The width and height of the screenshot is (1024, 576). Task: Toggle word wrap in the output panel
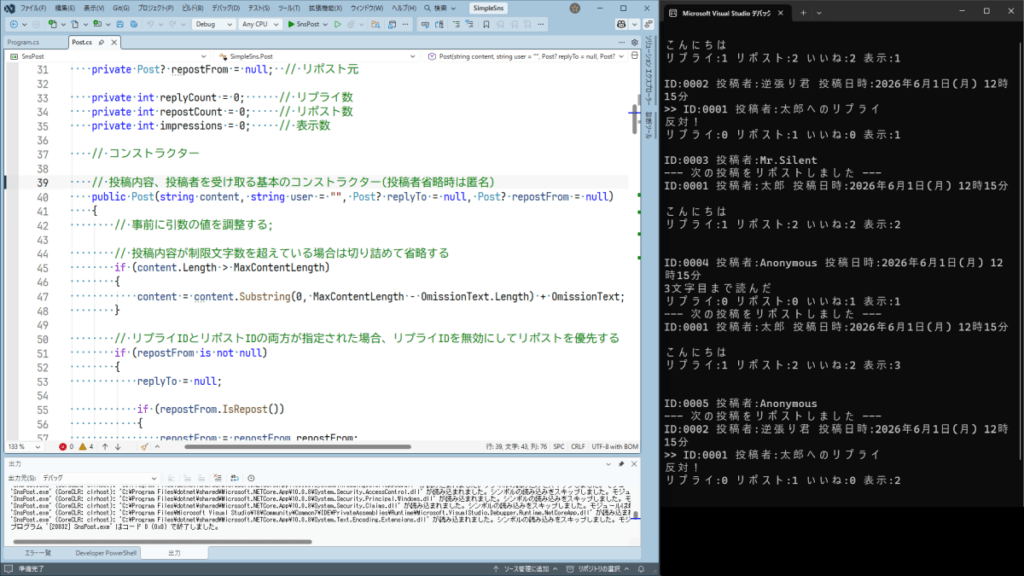point(234,478)
